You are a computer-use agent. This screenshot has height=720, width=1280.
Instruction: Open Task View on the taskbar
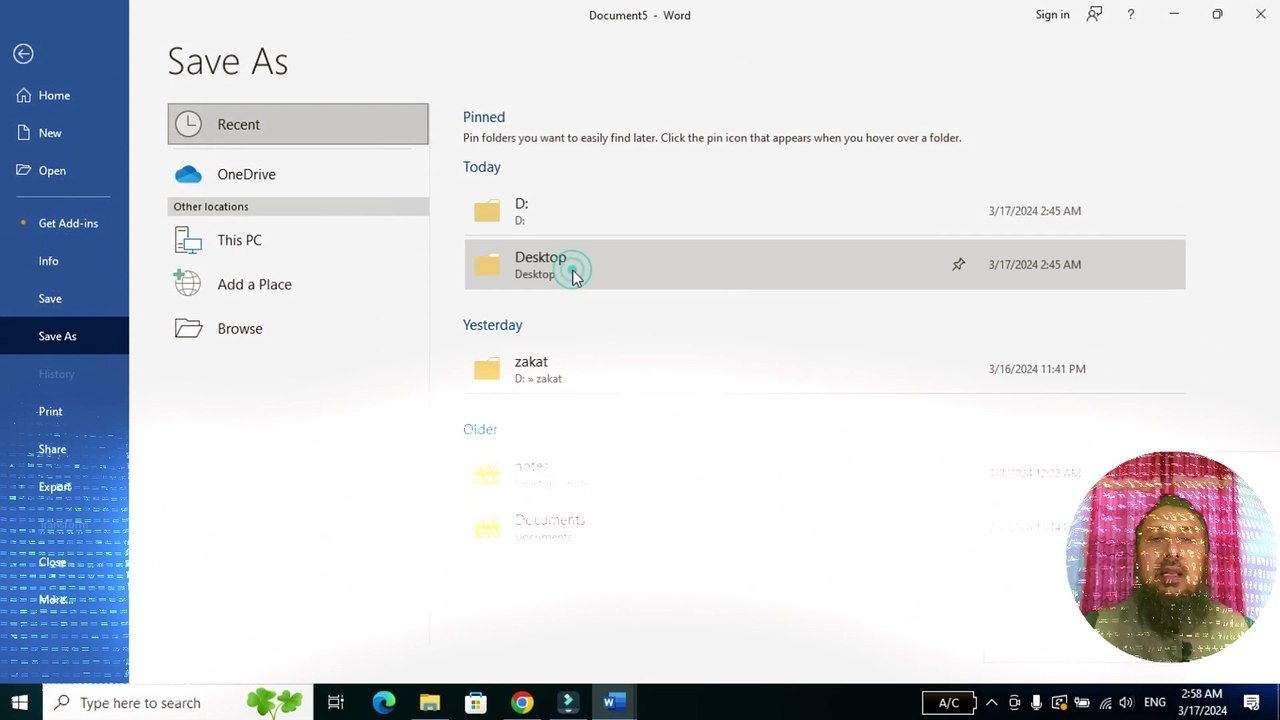(336, 702)
